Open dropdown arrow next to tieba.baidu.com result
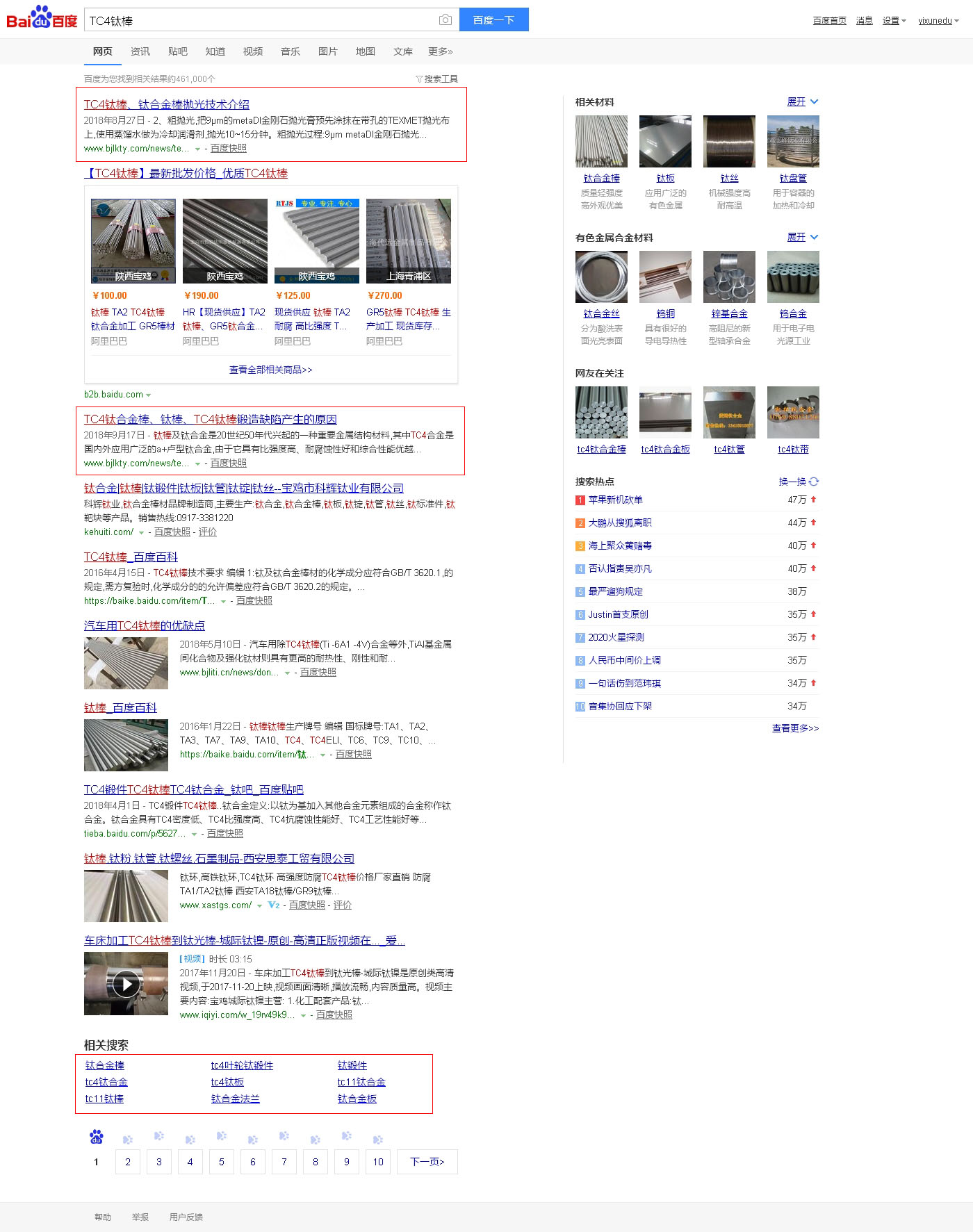The width and height of the screenshot is (973, 1232). coord(194,834)
